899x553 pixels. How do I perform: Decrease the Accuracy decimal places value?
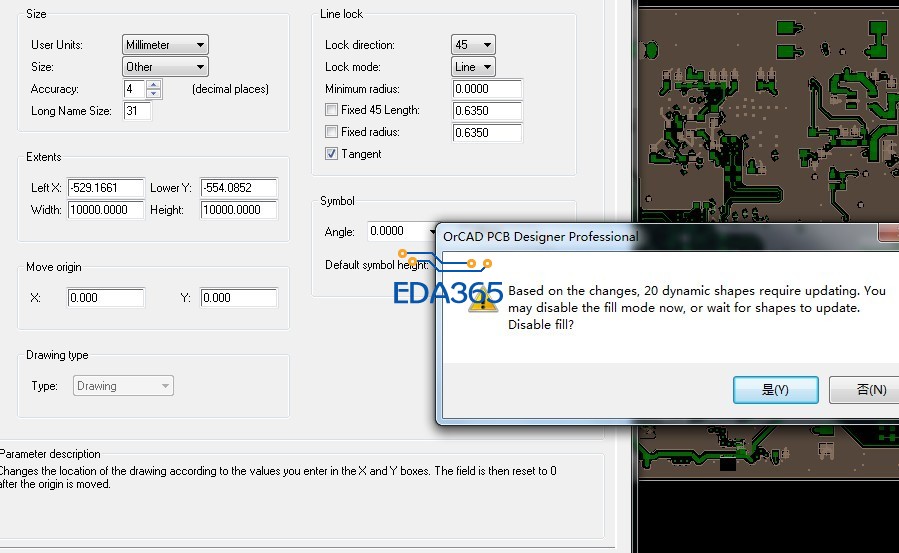click(x=153, y=93)
